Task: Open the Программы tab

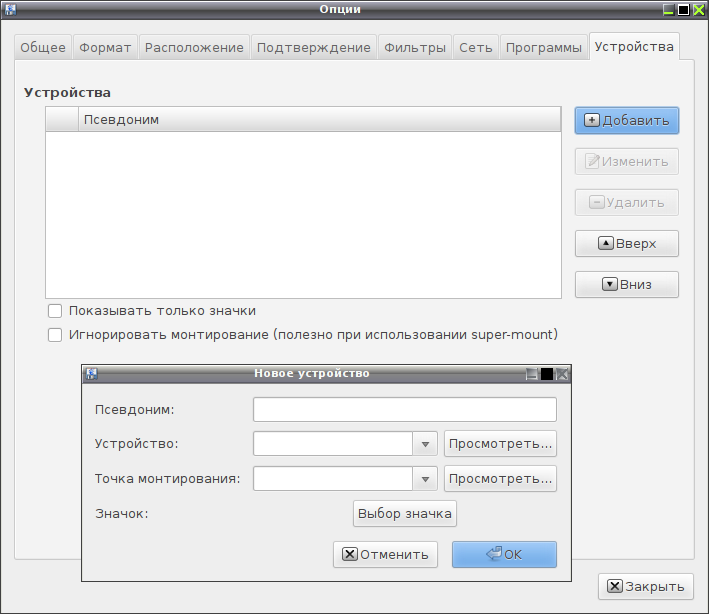Action: point(544,47)
